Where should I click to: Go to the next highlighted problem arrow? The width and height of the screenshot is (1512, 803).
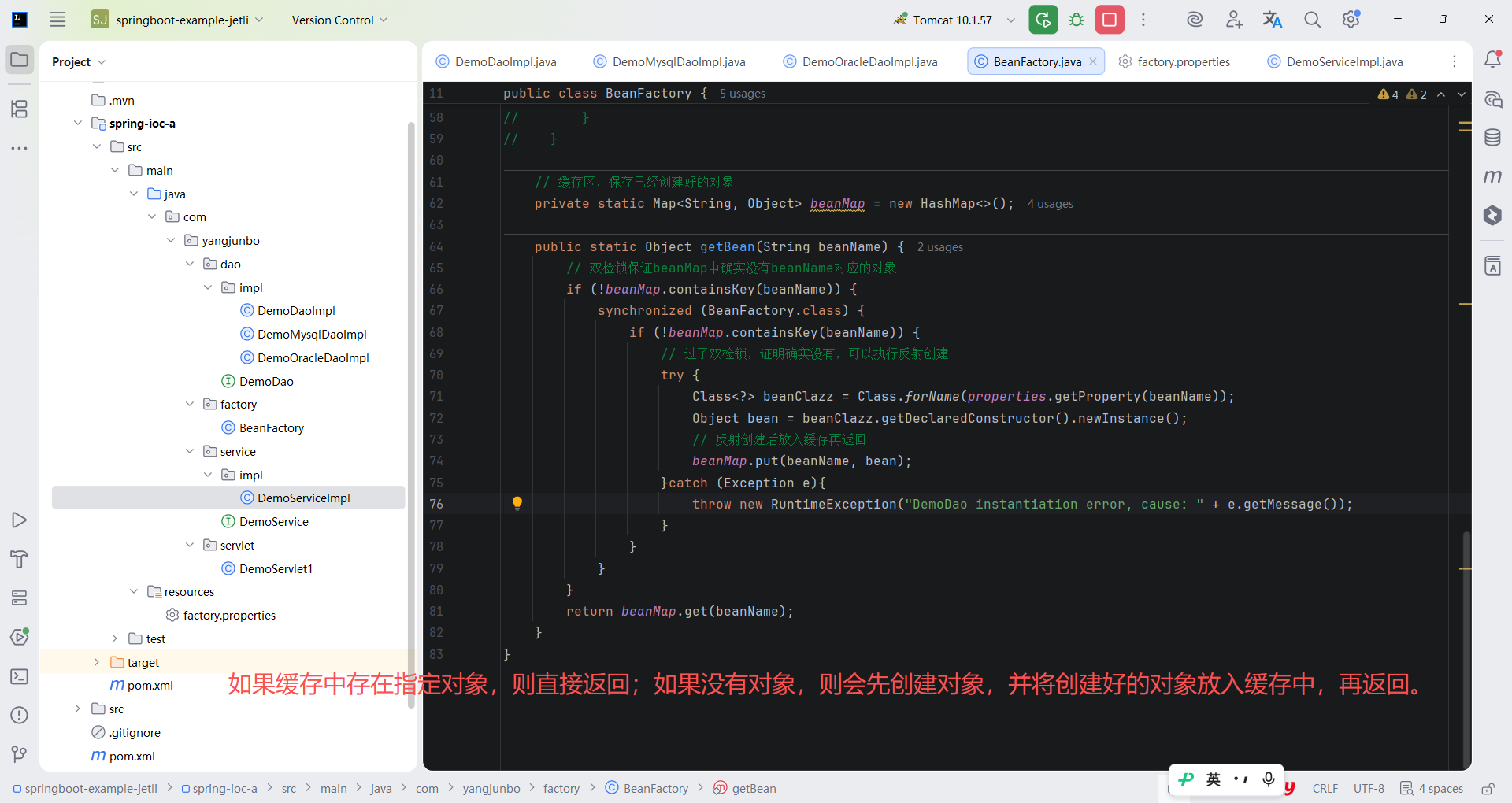(x=1462, y=94)
